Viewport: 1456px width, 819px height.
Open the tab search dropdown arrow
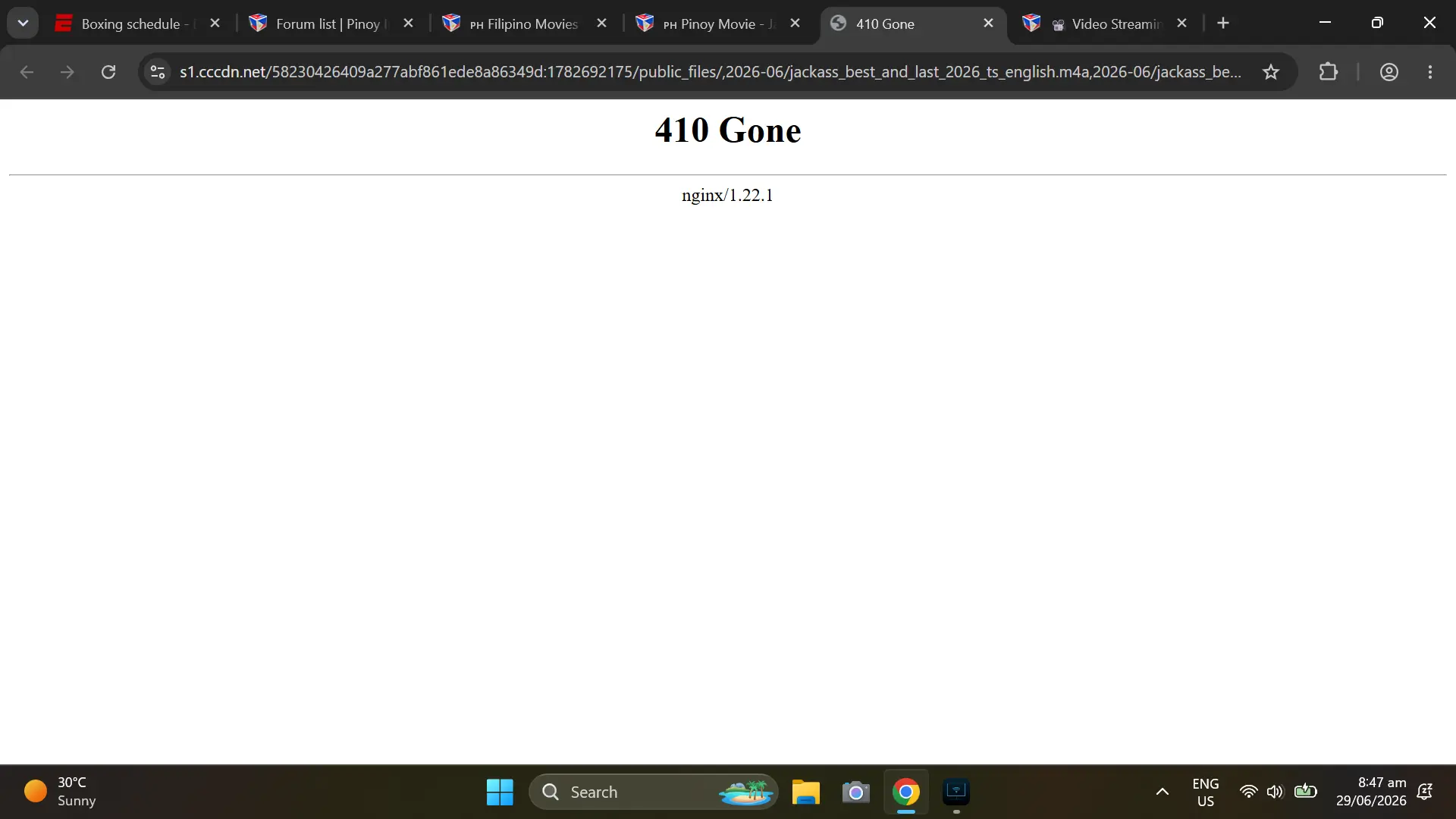click(23, 23)
